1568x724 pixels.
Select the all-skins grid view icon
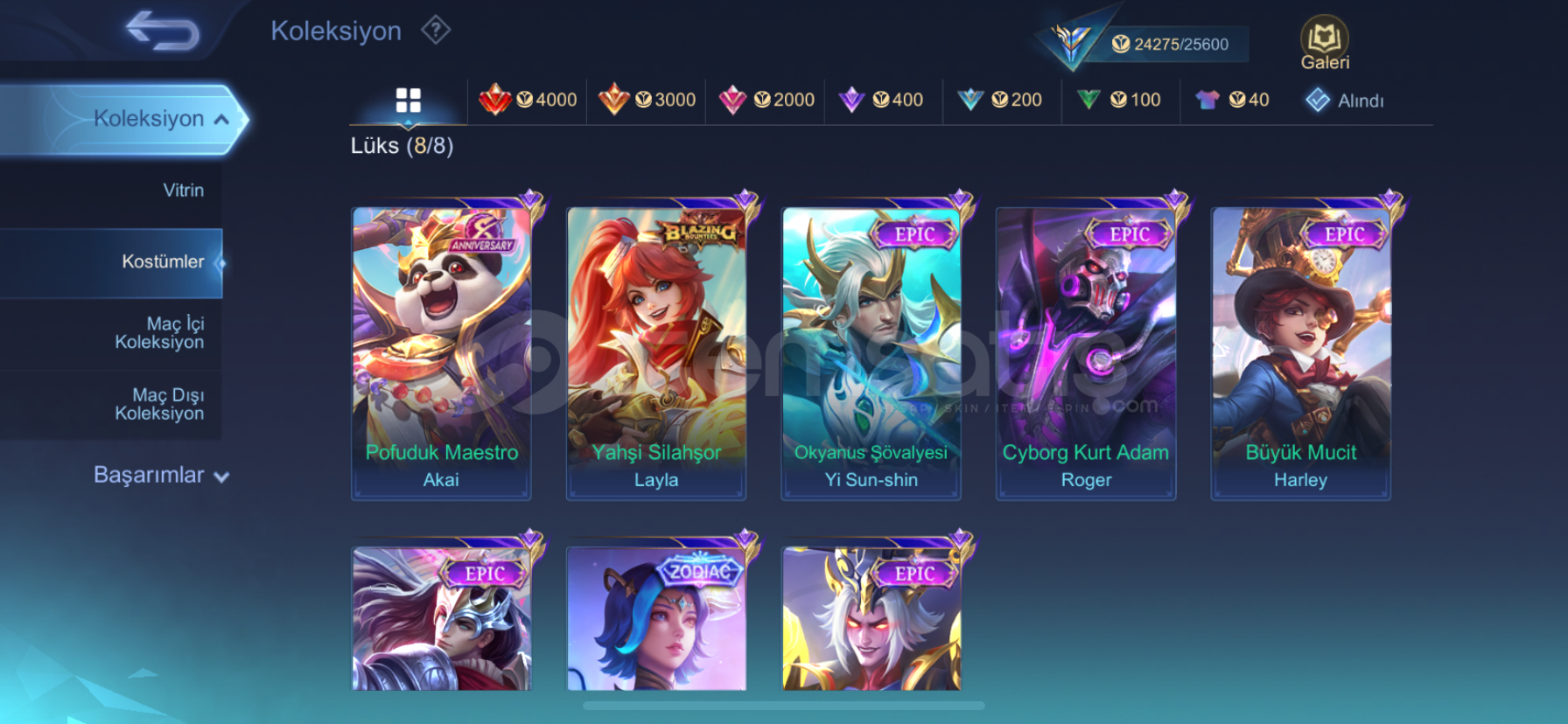pos(408,101)
